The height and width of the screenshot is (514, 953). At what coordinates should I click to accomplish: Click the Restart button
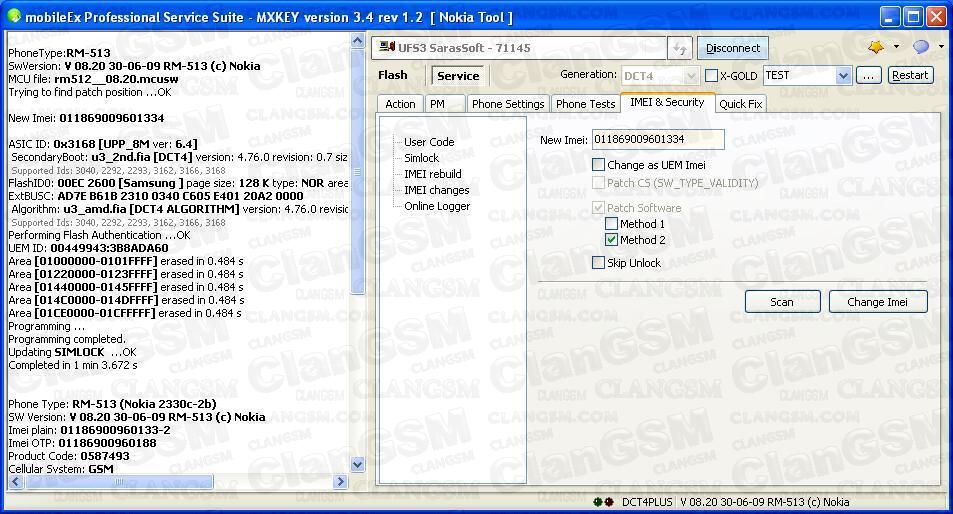[909, 75]
